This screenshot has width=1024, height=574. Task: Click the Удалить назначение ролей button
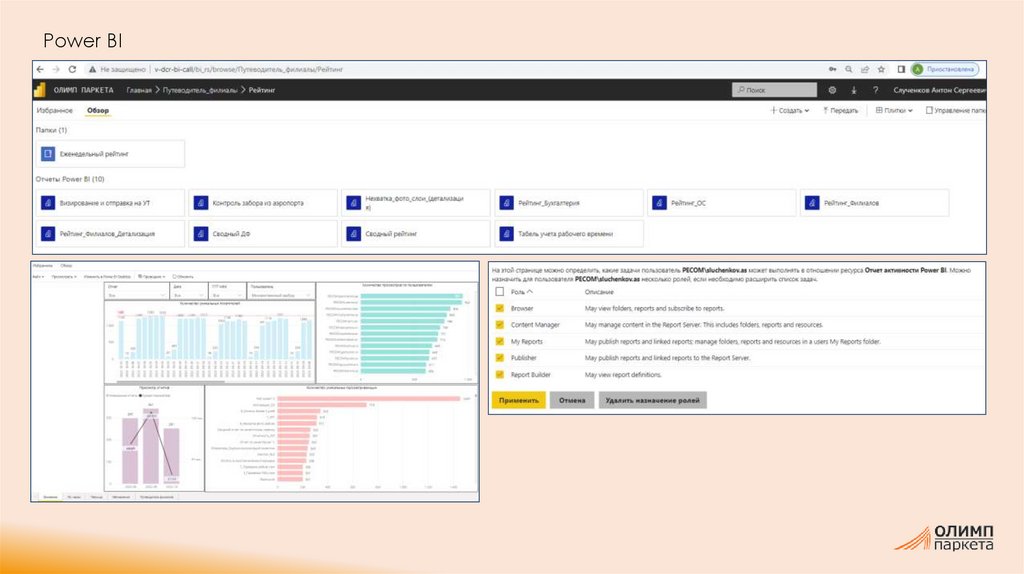click(652, 399)
